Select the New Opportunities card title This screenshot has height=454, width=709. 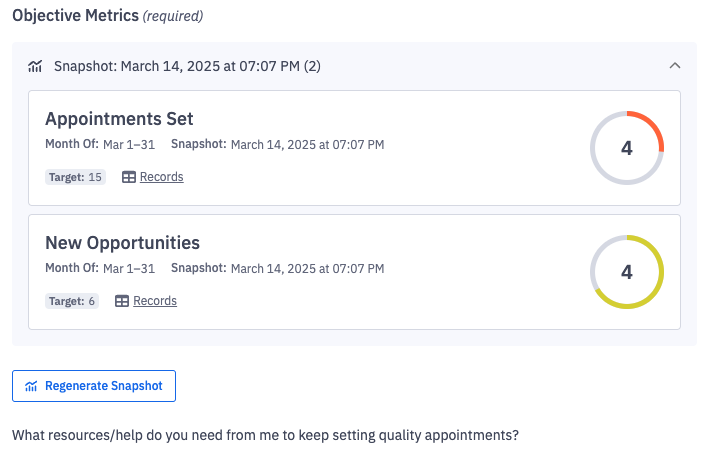[x=122, y=243]
